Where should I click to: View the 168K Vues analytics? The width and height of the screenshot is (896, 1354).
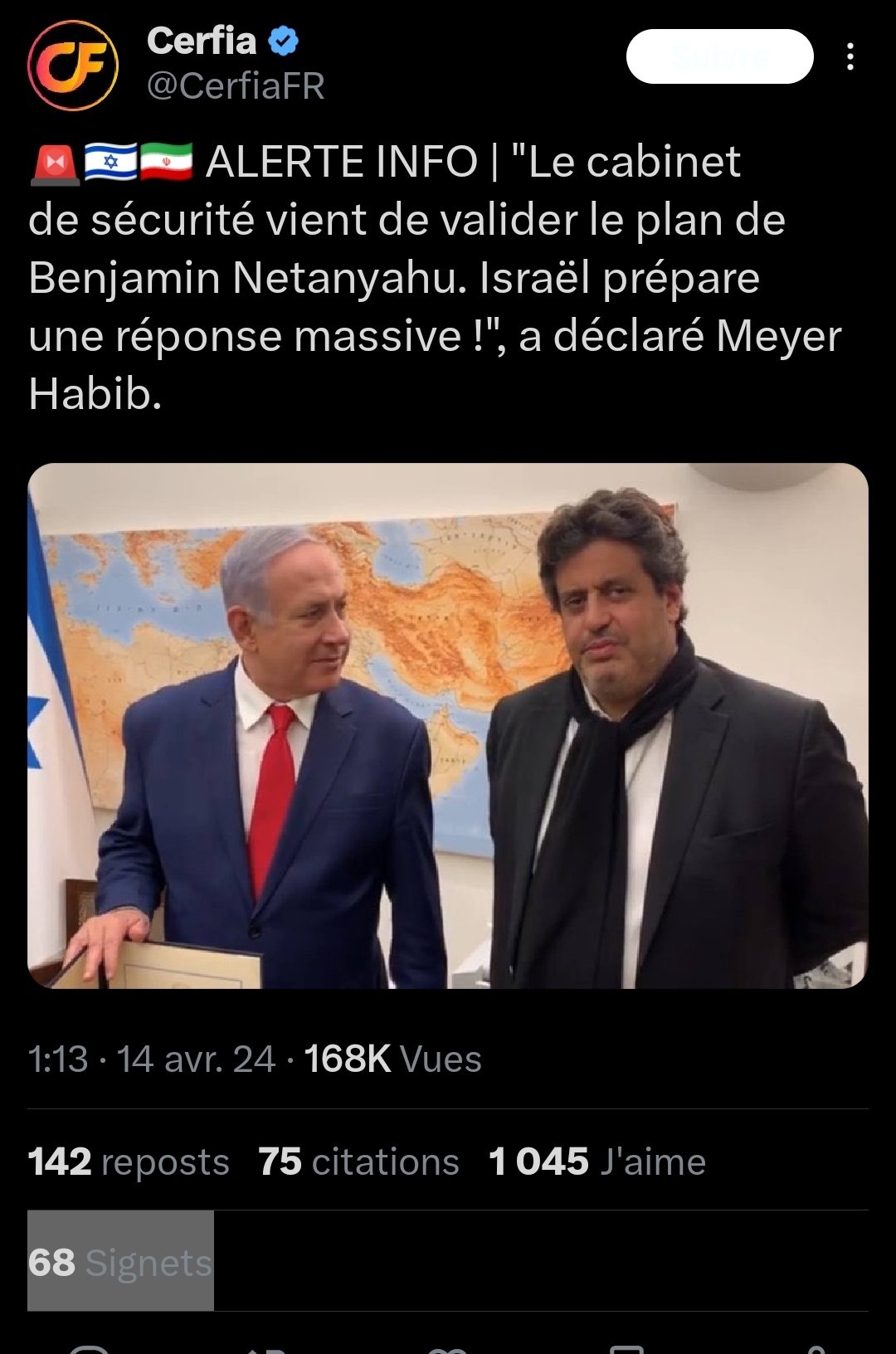[392, 1059]
